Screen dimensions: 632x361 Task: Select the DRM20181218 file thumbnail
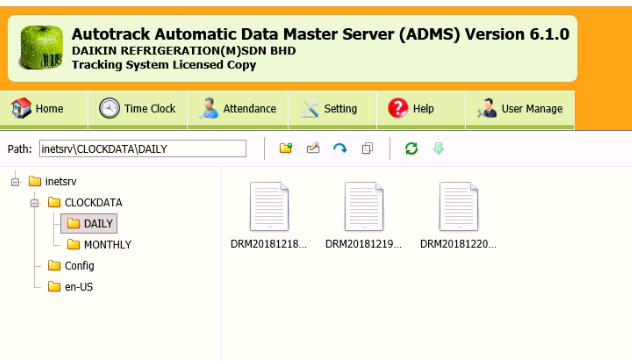click(x=269, y=216)
